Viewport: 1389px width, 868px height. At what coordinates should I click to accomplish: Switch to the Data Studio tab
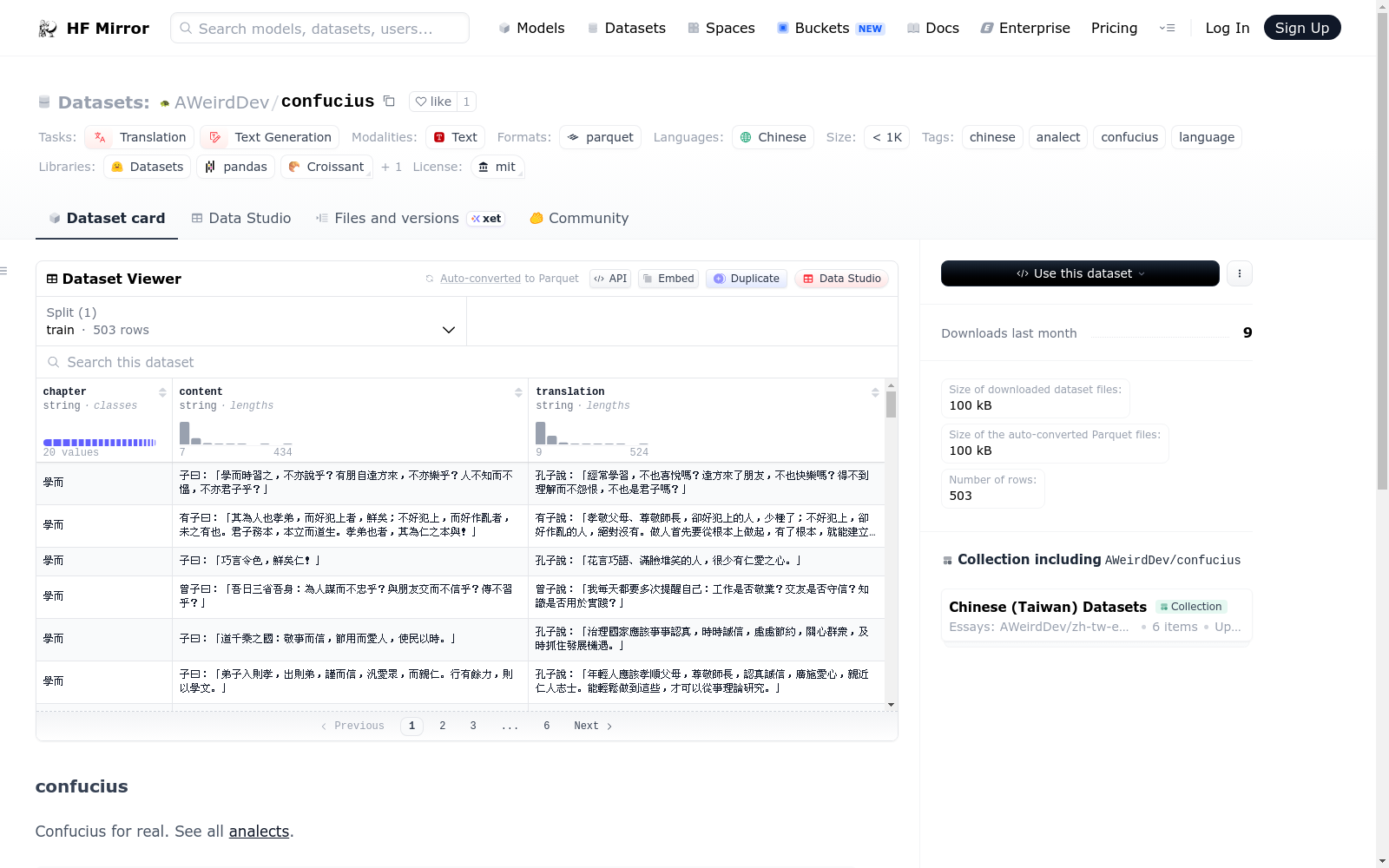coord(241,218)
